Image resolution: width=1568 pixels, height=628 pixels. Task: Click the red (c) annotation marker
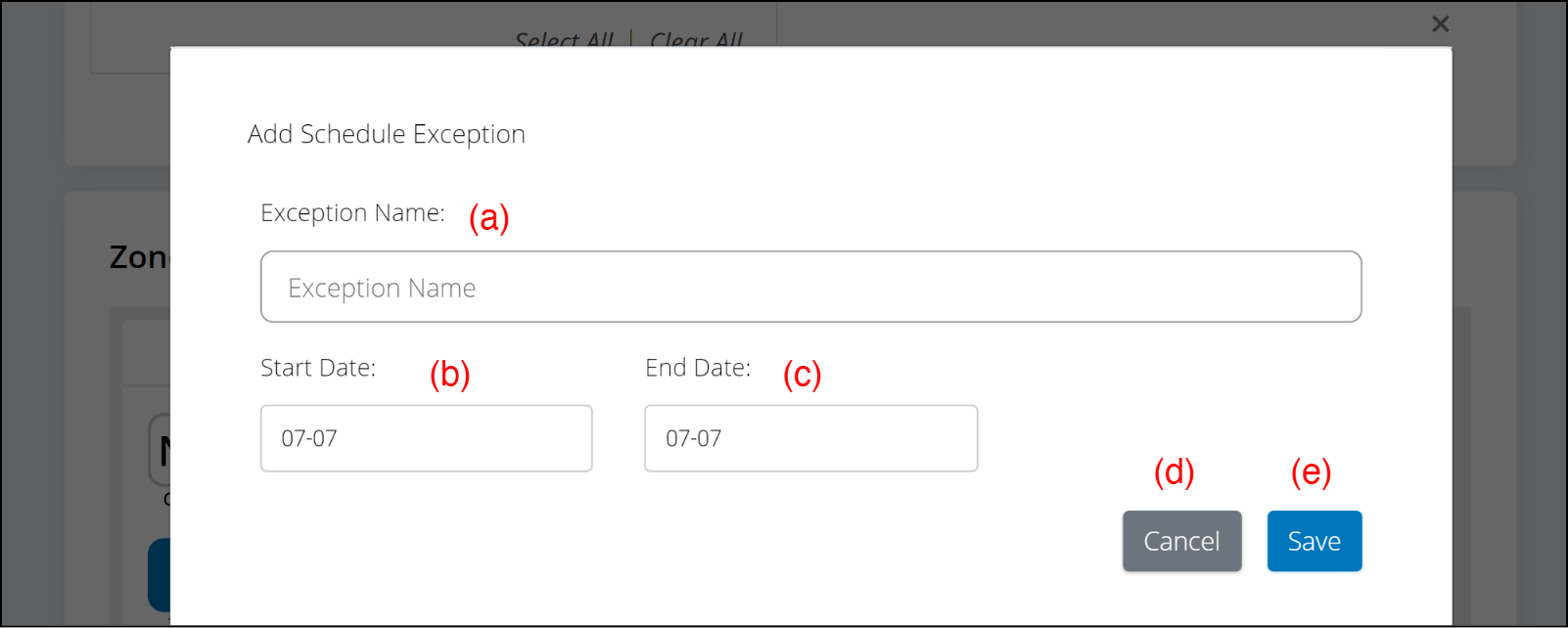pos(802,374)
